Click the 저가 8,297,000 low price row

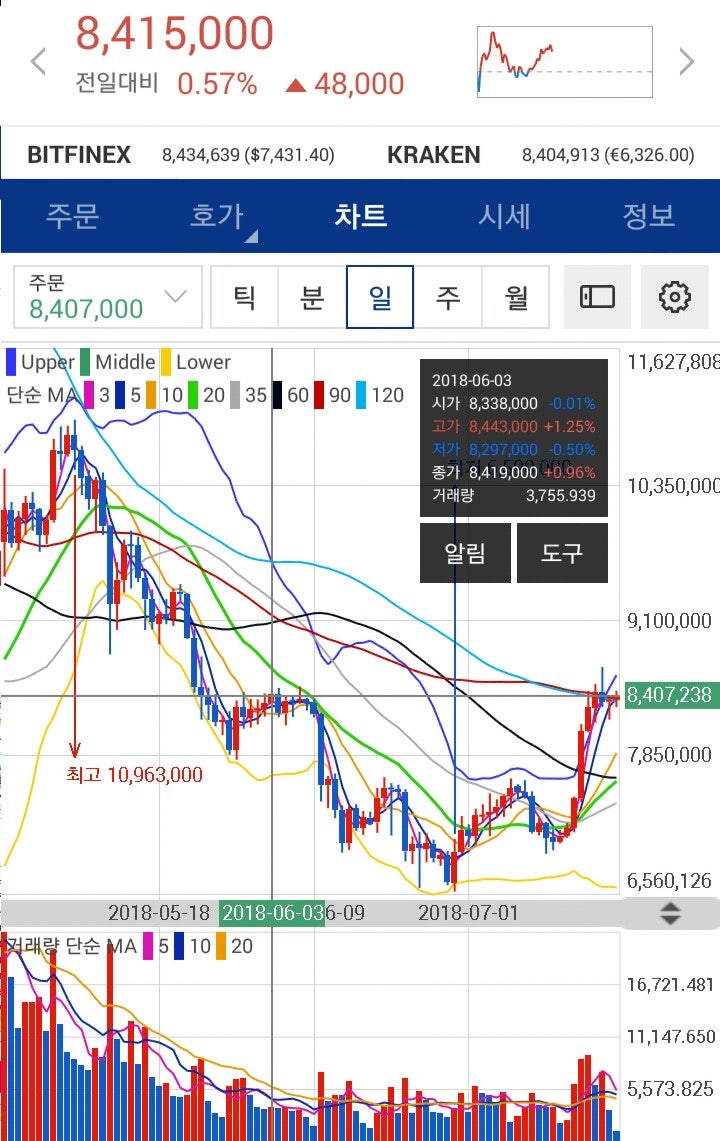pos(513,450)
